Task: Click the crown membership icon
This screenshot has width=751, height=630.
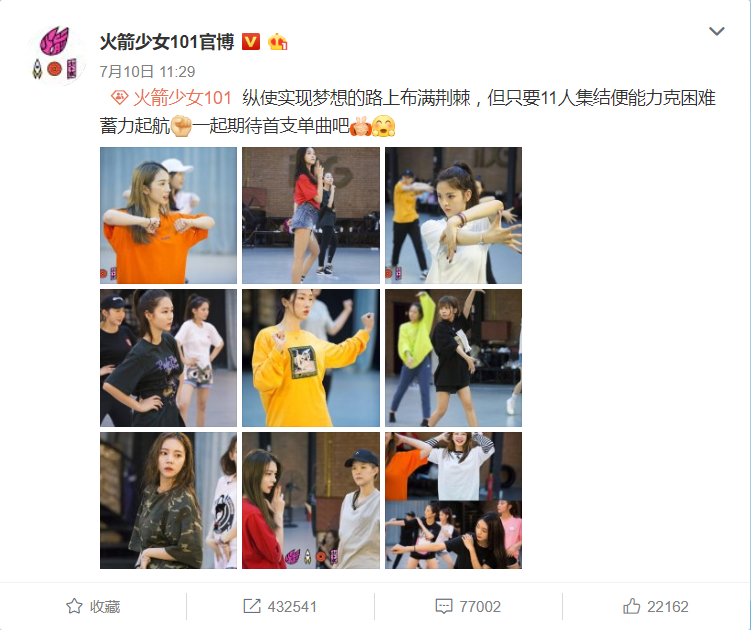Action: tap(277, 42)
